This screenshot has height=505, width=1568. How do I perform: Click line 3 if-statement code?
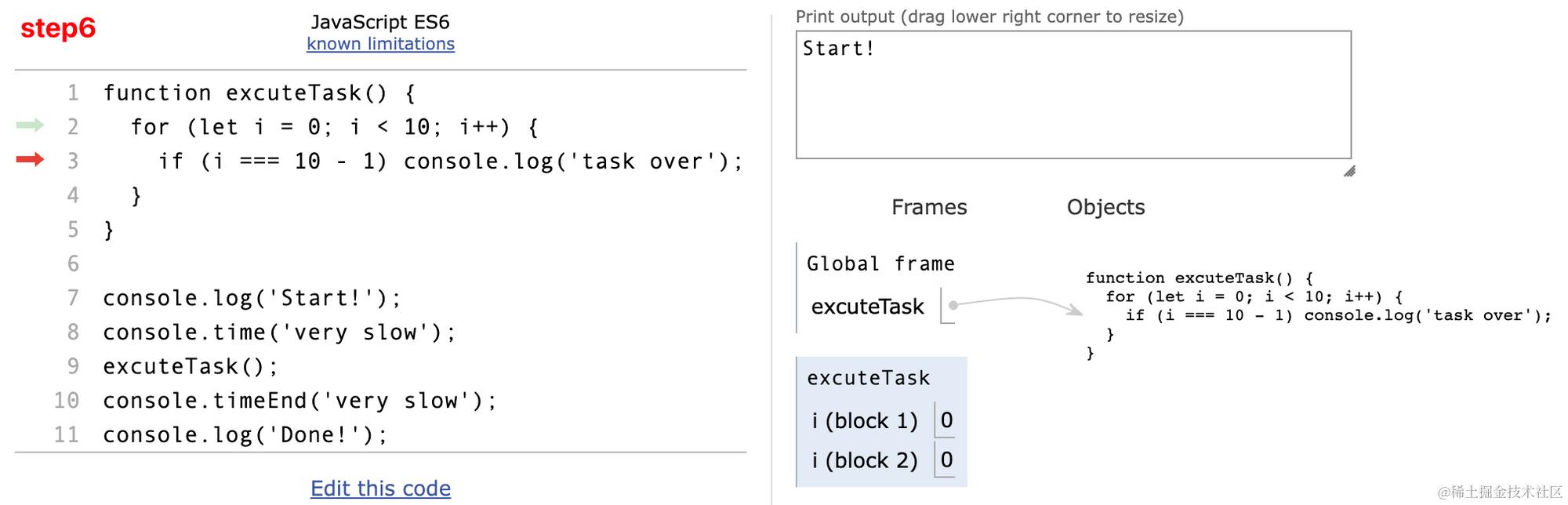coord(450,162)
